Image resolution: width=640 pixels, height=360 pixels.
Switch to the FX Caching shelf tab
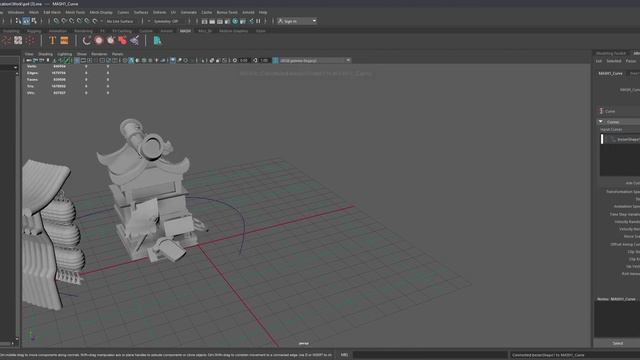122,31
